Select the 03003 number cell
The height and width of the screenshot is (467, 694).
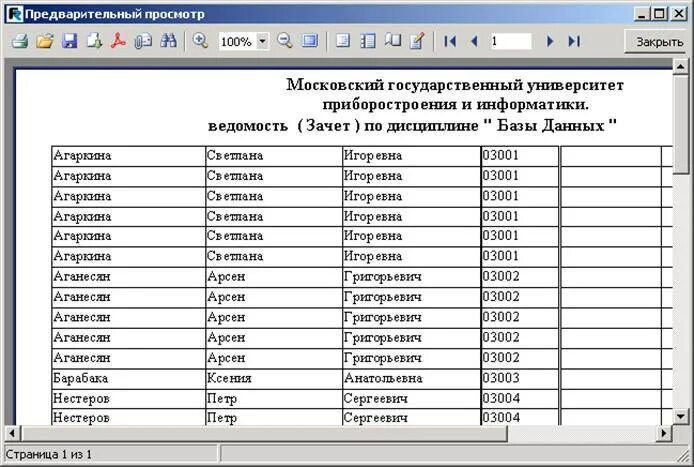tap(520, 378)
